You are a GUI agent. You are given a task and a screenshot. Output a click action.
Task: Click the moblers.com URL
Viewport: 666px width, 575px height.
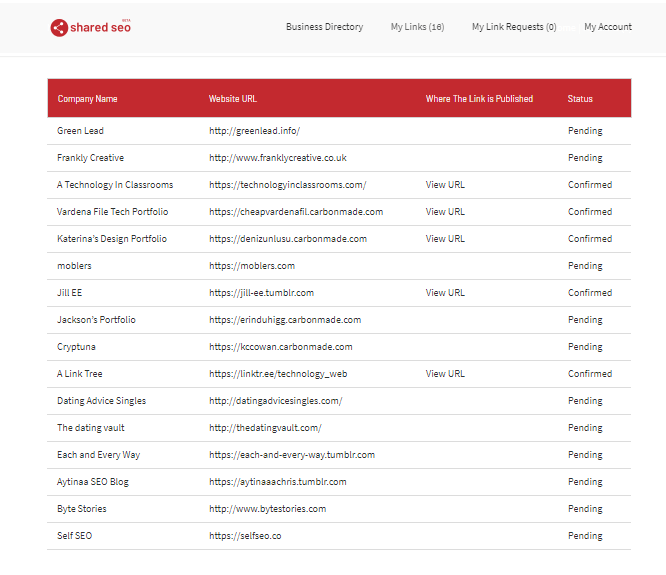(x=252, y=266)
